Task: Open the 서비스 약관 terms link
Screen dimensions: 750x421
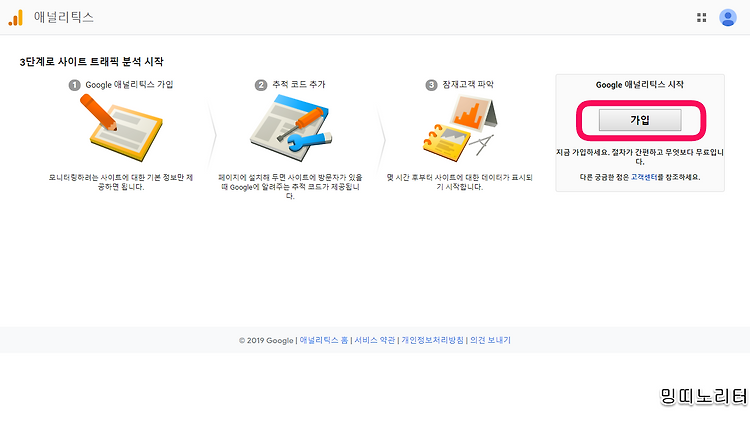Action: [x=375, y=340]
